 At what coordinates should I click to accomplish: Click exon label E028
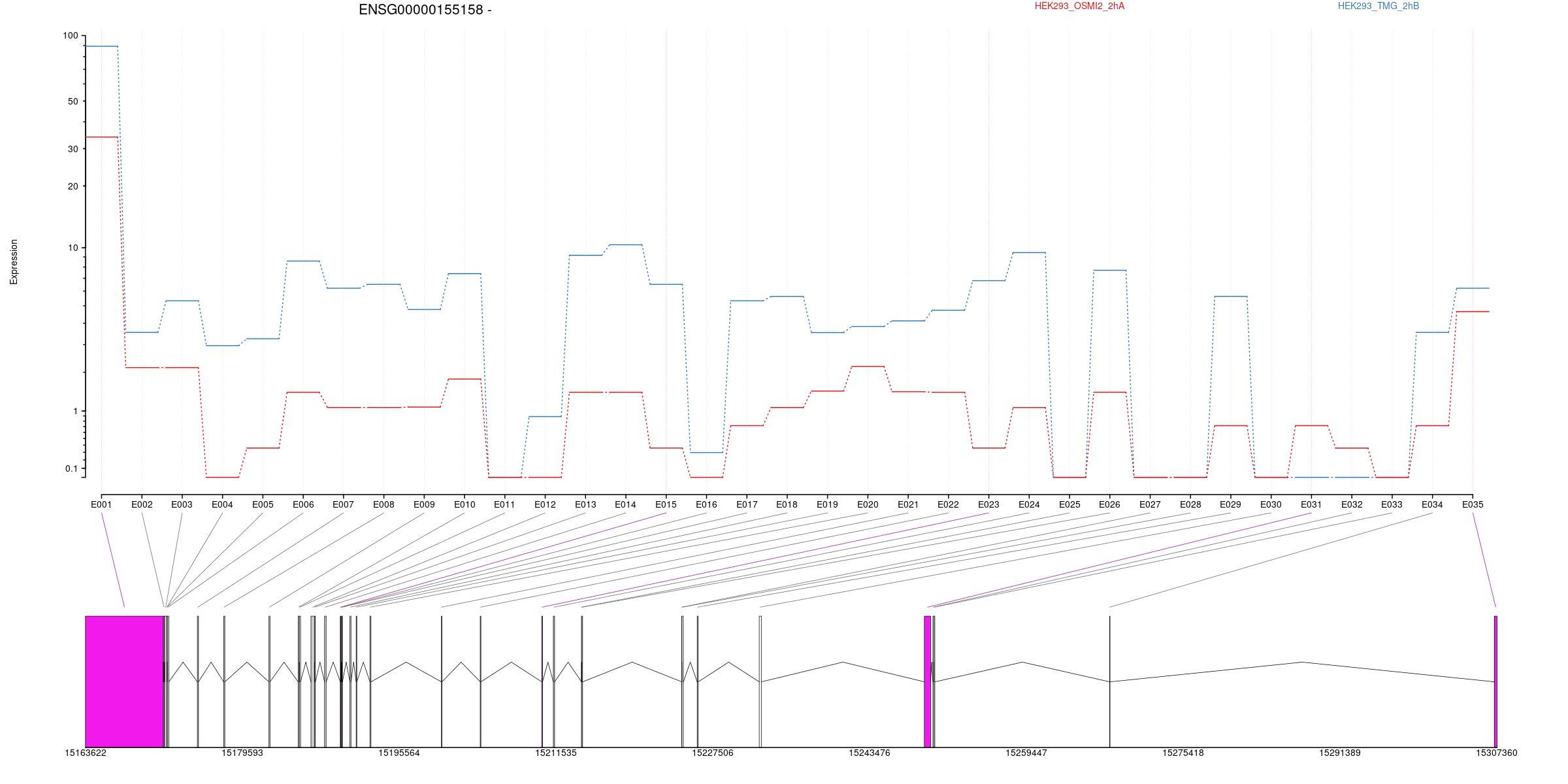point(1190,504)
